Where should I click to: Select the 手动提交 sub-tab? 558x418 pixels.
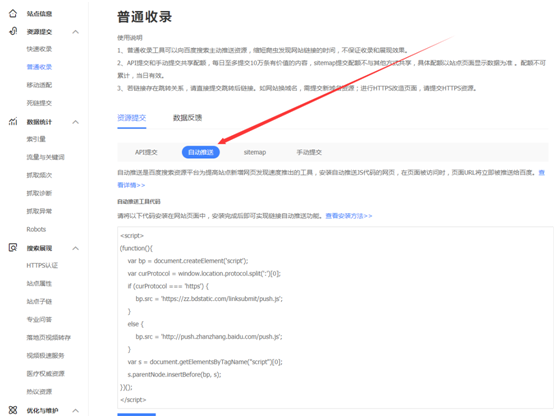click(309, 152)
